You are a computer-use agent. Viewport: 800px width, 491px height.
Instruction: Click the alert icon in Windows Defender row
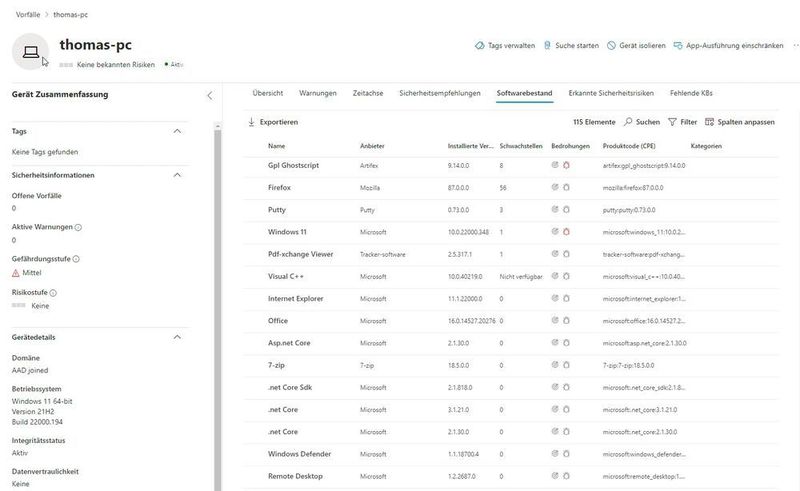[x=566, y=454]
